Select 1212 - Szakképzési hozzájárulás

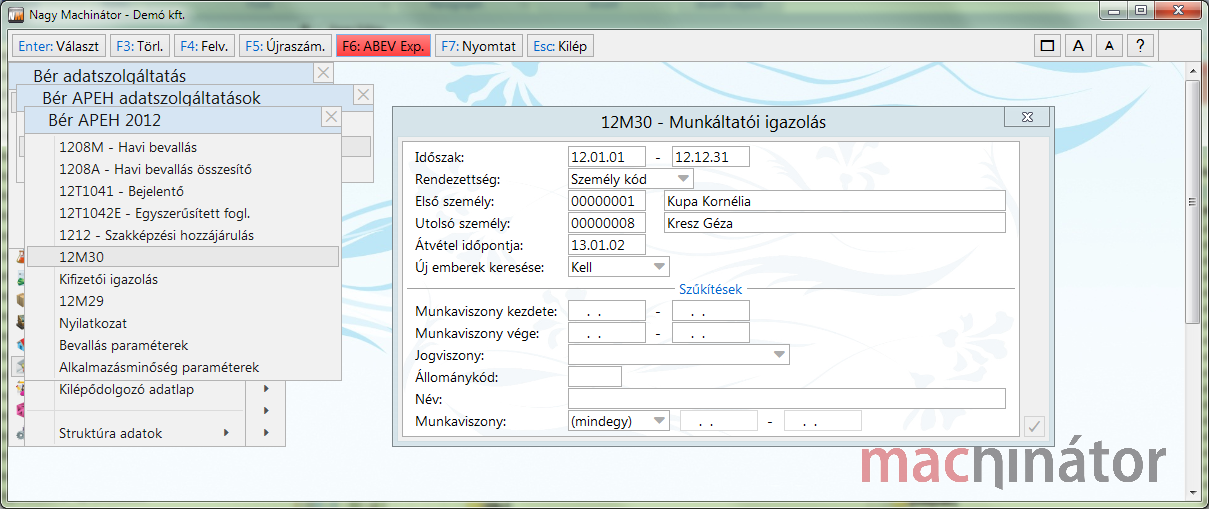coord(184,235)
